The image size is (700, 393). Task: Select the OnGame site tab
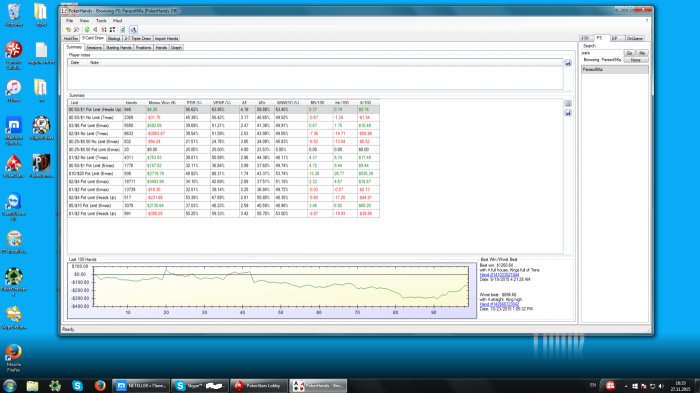coord(635,38)
